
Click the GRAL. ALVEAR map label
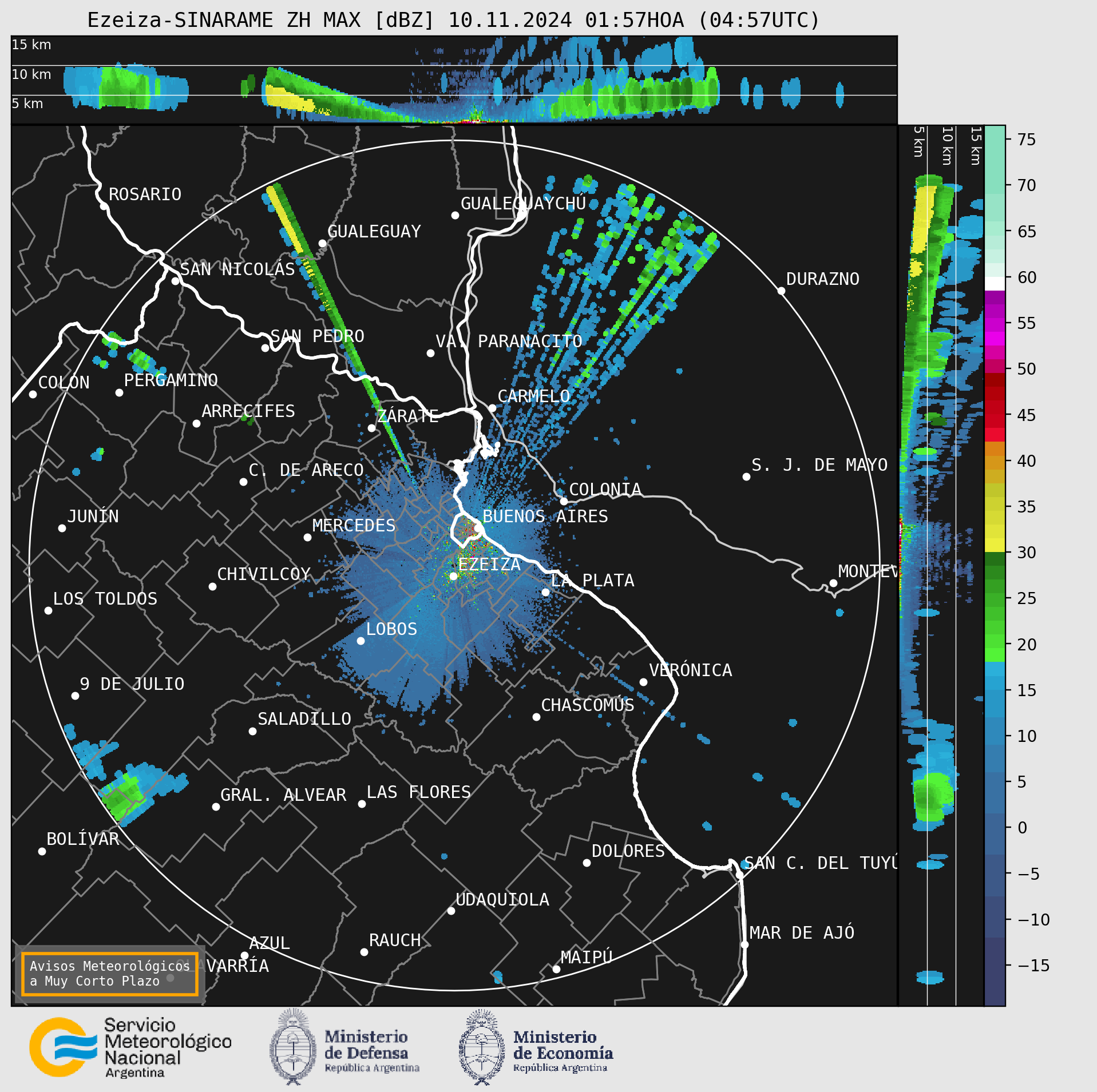(283, 795)
